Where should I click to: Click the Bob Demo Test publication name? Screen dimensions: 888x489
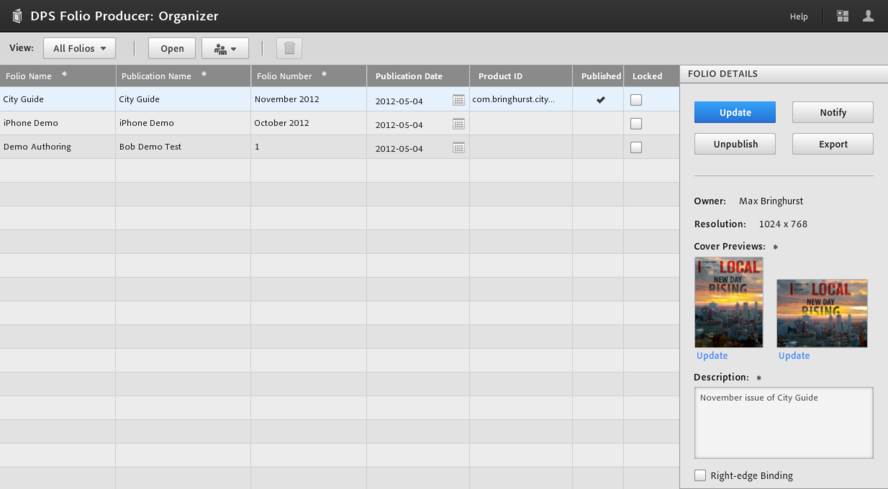click(x=150, y=147)
